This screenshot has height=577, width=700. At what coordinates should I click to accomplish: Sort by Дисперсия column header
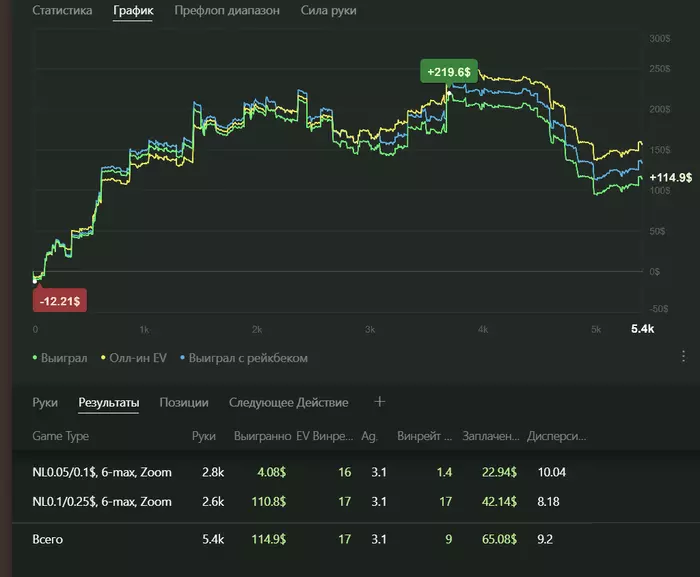(x=556, y=436)
